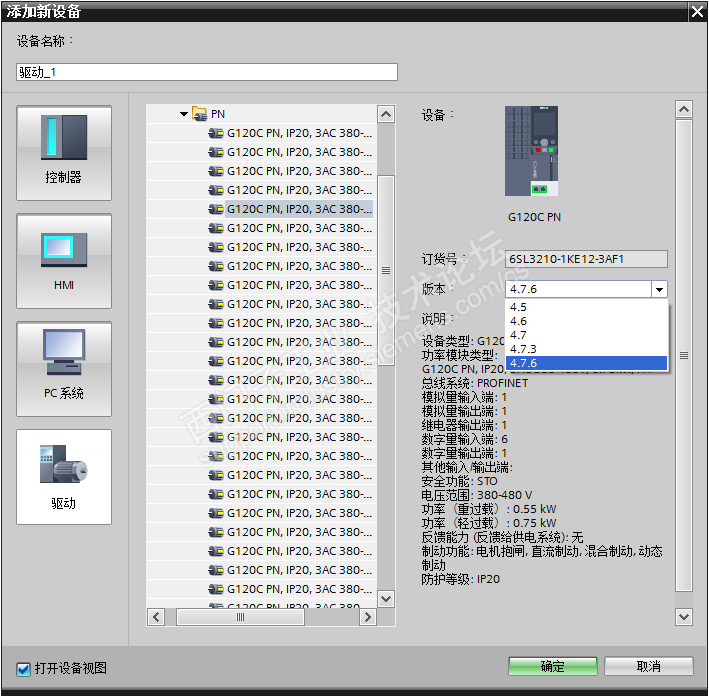The image size is (709, 697).
Task: Click the 防护等级: IP20 line
Action: pyautogui.click(x=460, y=579)
